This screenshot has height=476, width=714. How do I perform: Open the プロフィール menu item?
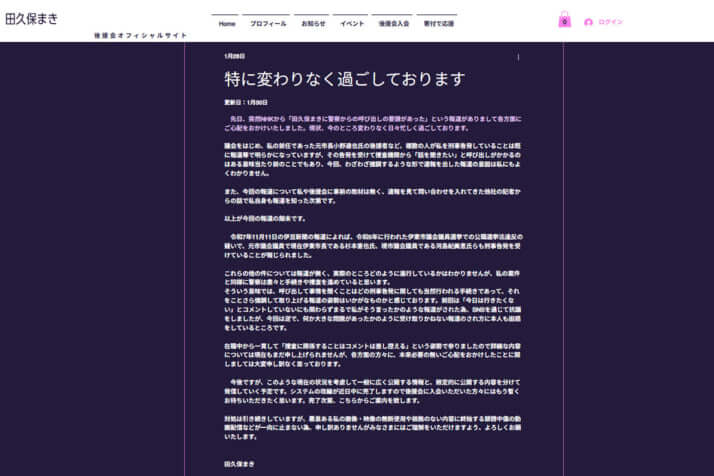point(268,24)
